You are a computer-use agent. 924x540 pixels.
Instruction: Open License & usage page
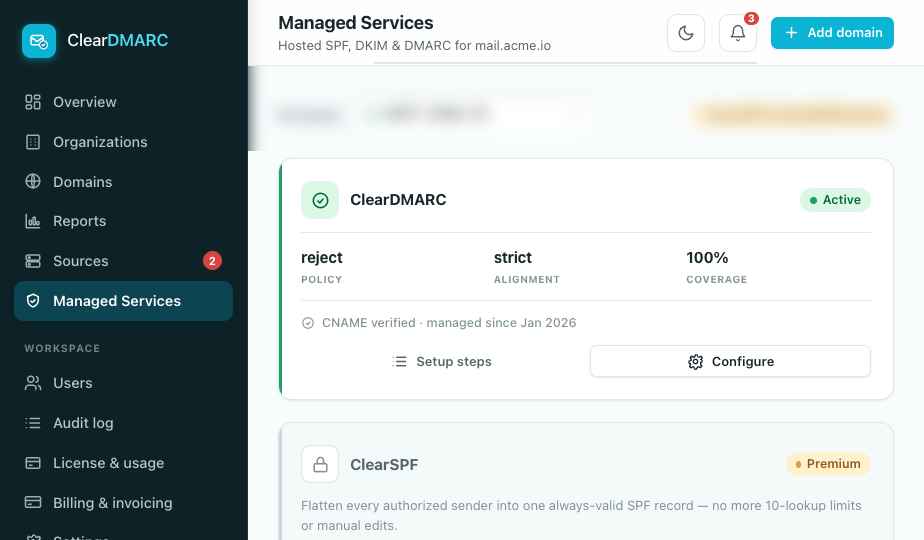pos(123,463)
